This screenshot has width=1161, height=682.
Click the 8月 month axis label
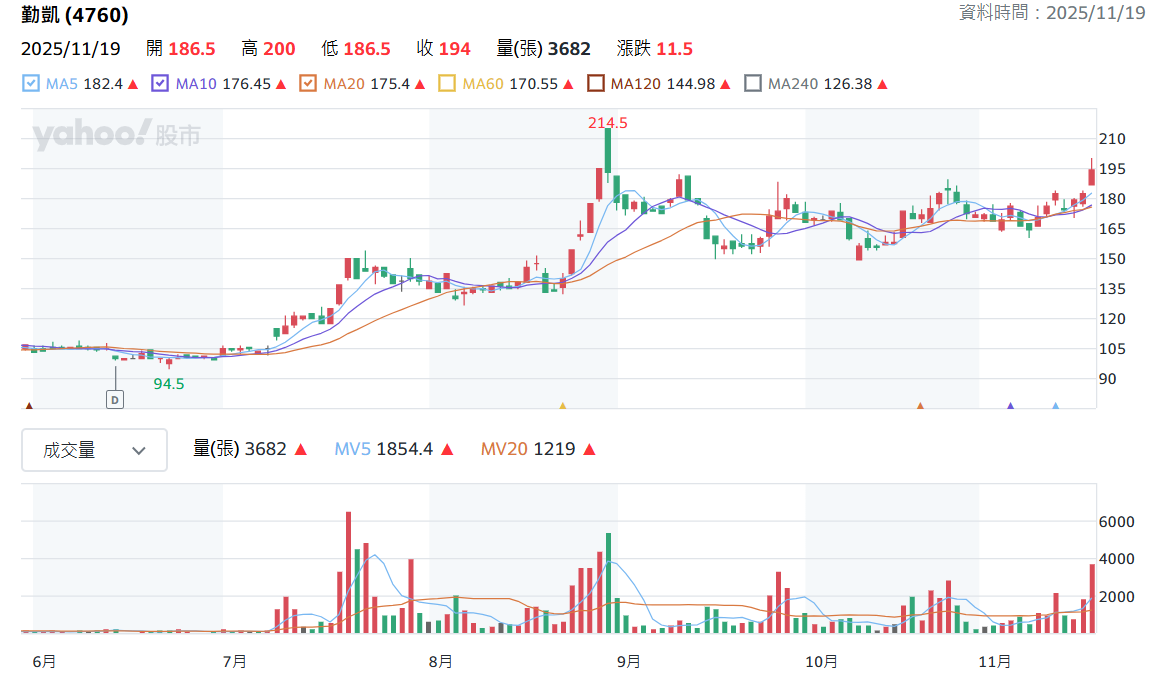[x=441, y=661]
